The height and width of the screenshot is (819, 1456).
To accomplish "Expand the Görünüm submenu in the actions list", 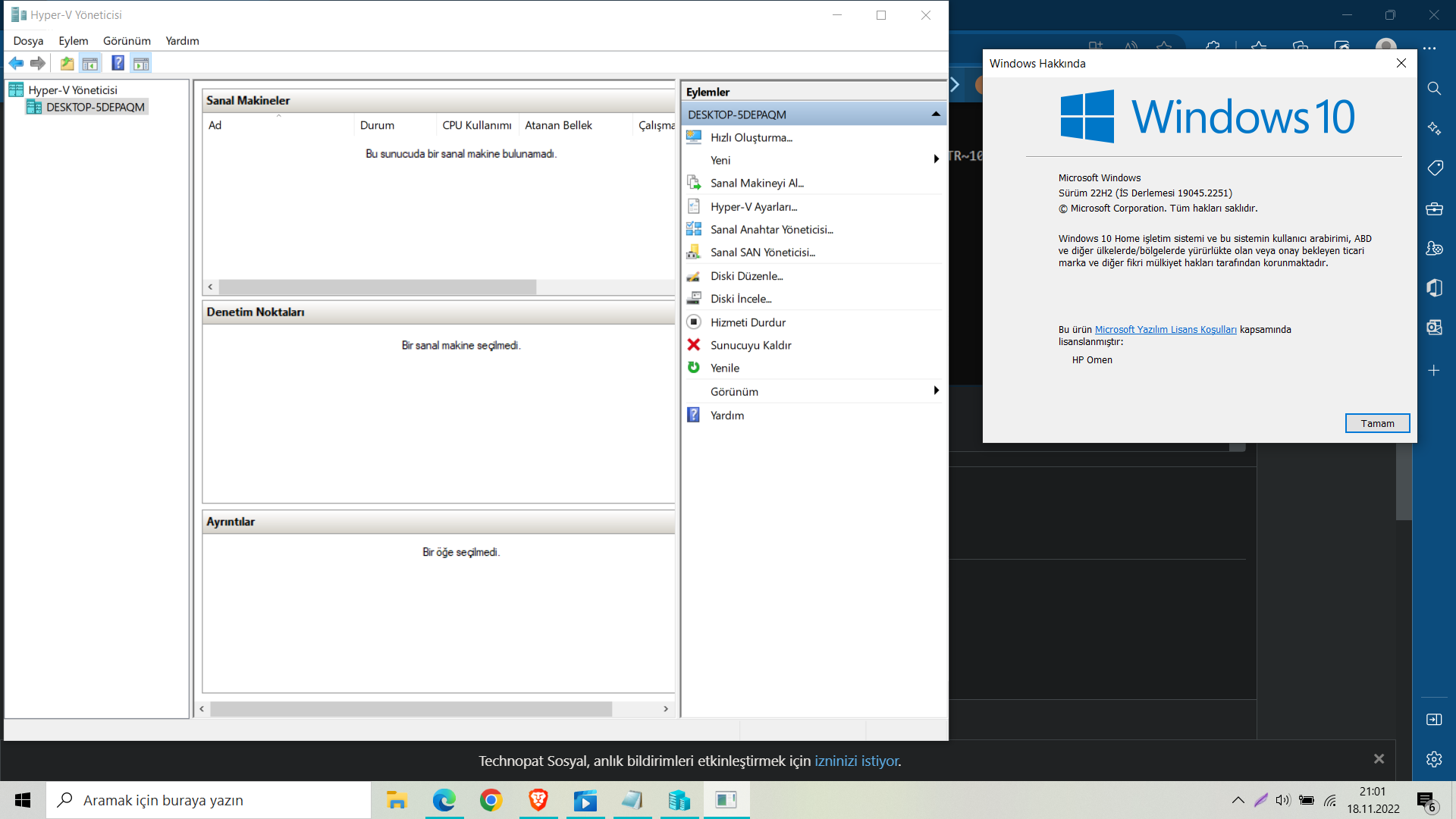I will pos(936,391).
